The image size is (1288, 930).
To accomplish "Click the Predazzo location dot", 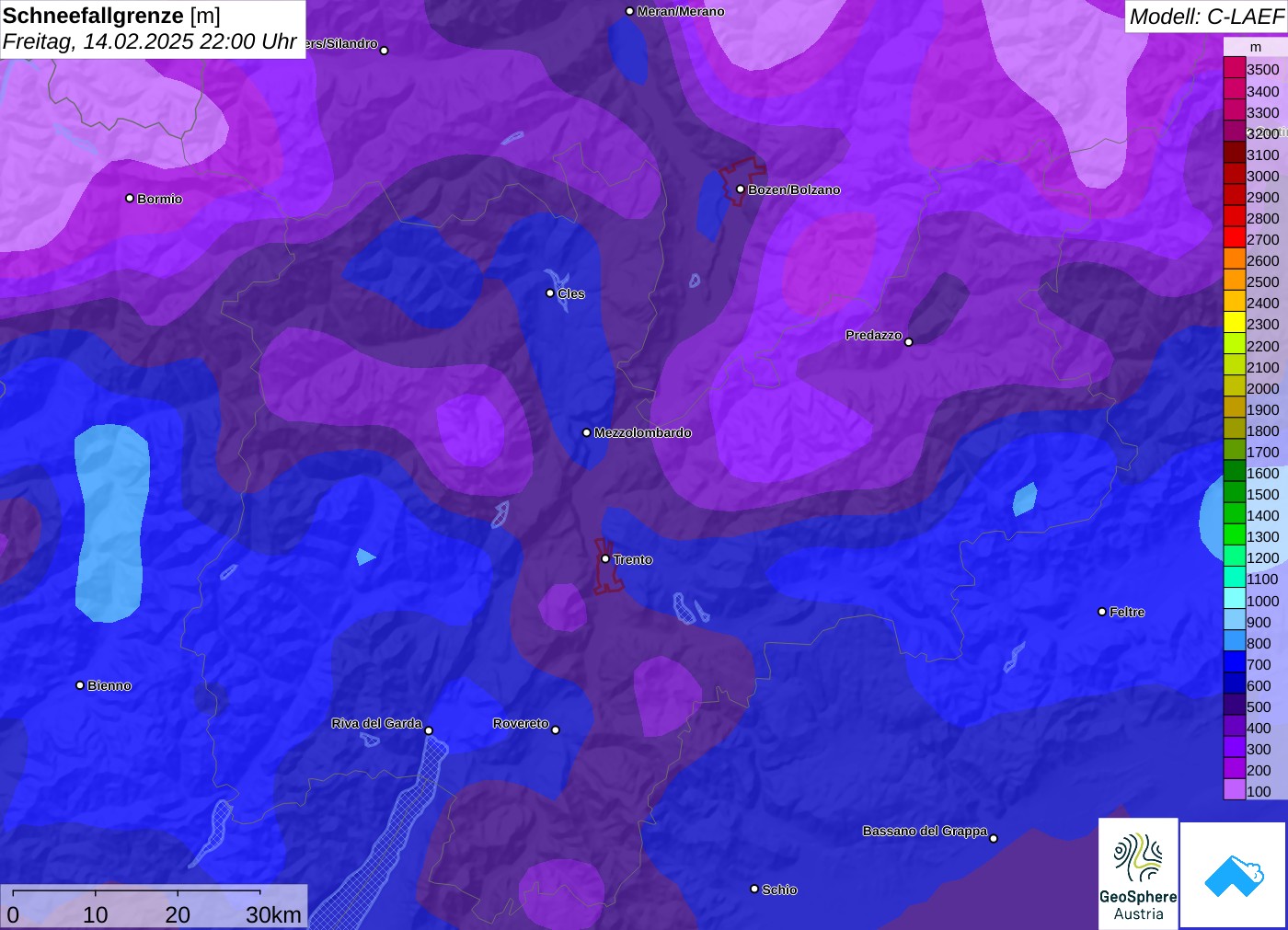I will [x=908, y=341].
